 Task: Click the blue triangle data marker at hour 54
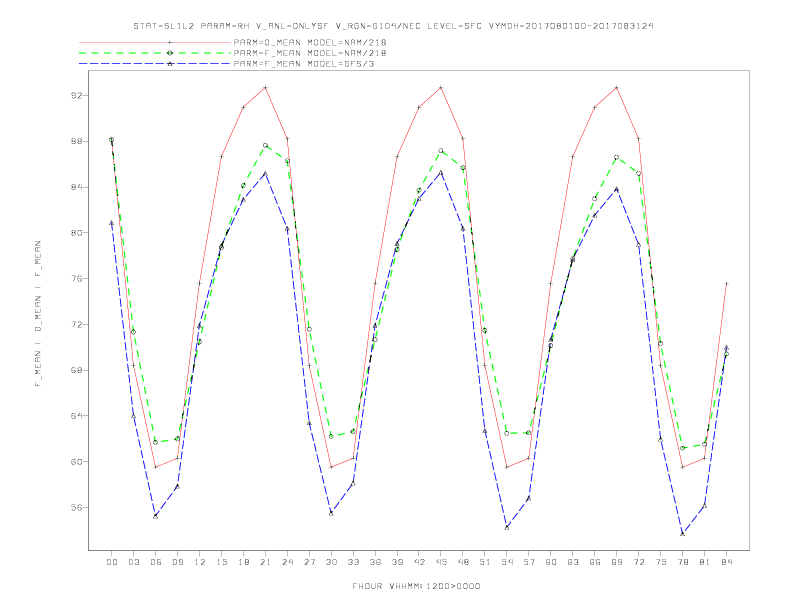point(507,528)
